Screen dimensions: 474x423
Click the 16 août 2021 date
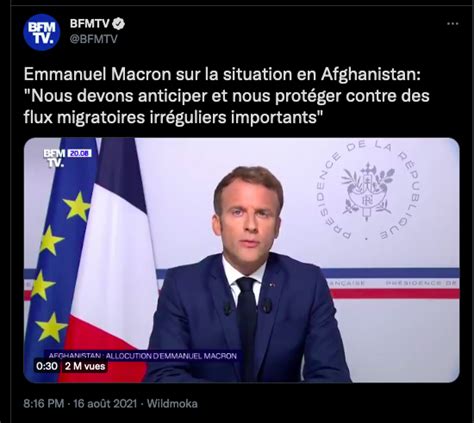coord(105,404)
